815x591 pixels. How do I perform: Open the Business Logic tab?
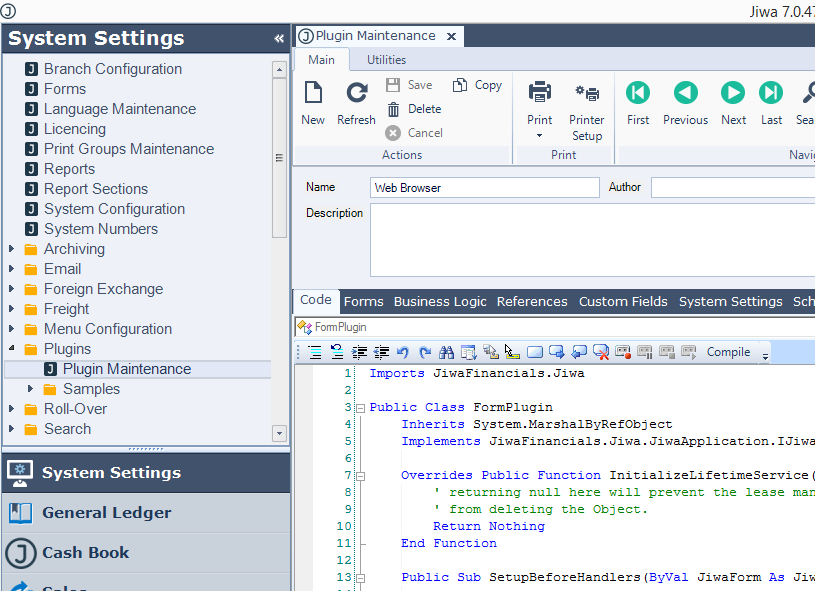pos(440,301)
